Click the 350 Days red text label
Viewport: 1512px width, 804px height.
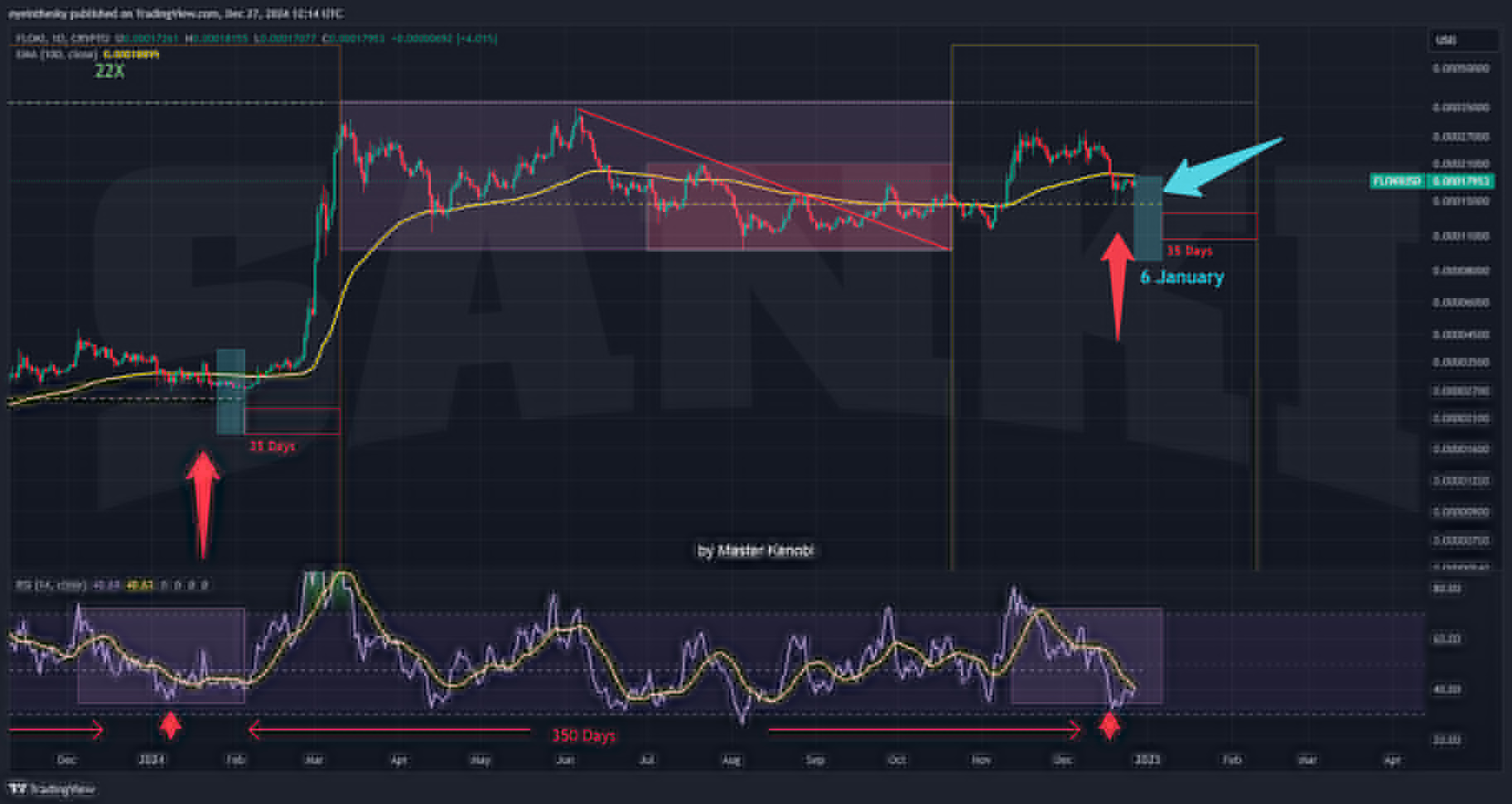click(x=584, y=735)
